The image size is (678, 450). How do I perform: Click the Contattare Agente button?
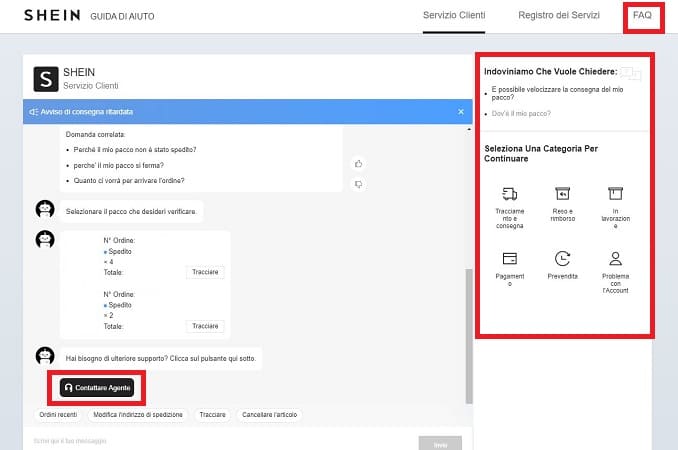(x=97, y=388)
